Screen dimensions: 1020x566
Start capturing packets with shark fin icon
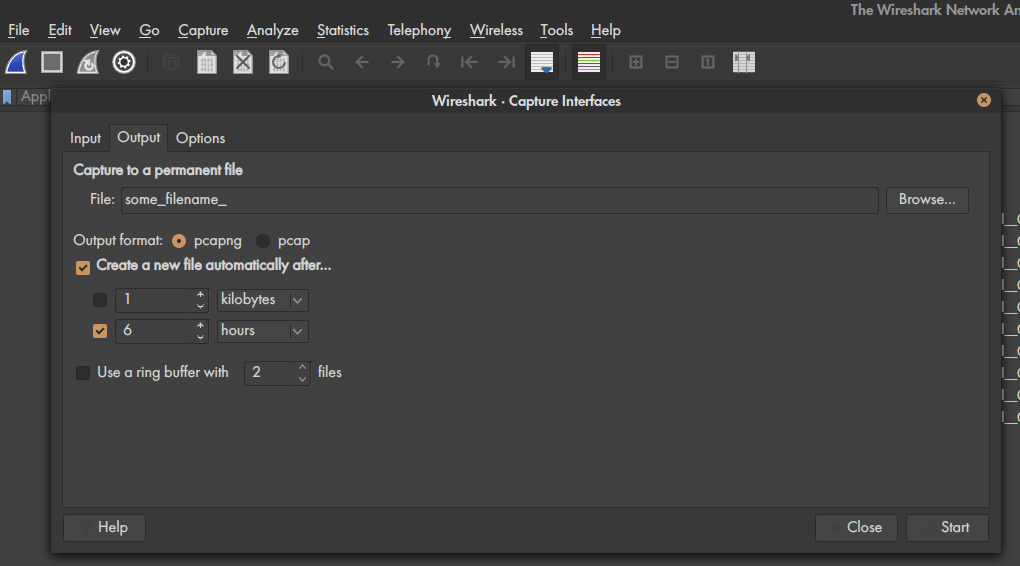tap(16, 62)
